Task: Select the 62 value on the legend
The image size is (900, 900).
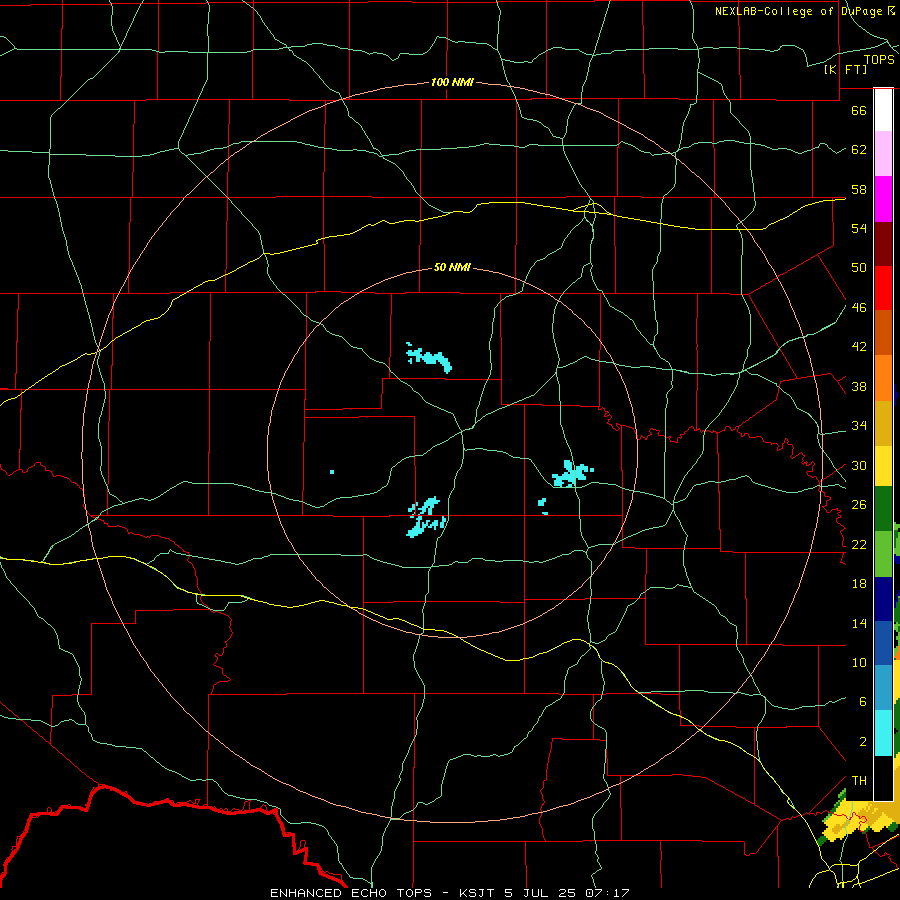Action: [859, 150]
